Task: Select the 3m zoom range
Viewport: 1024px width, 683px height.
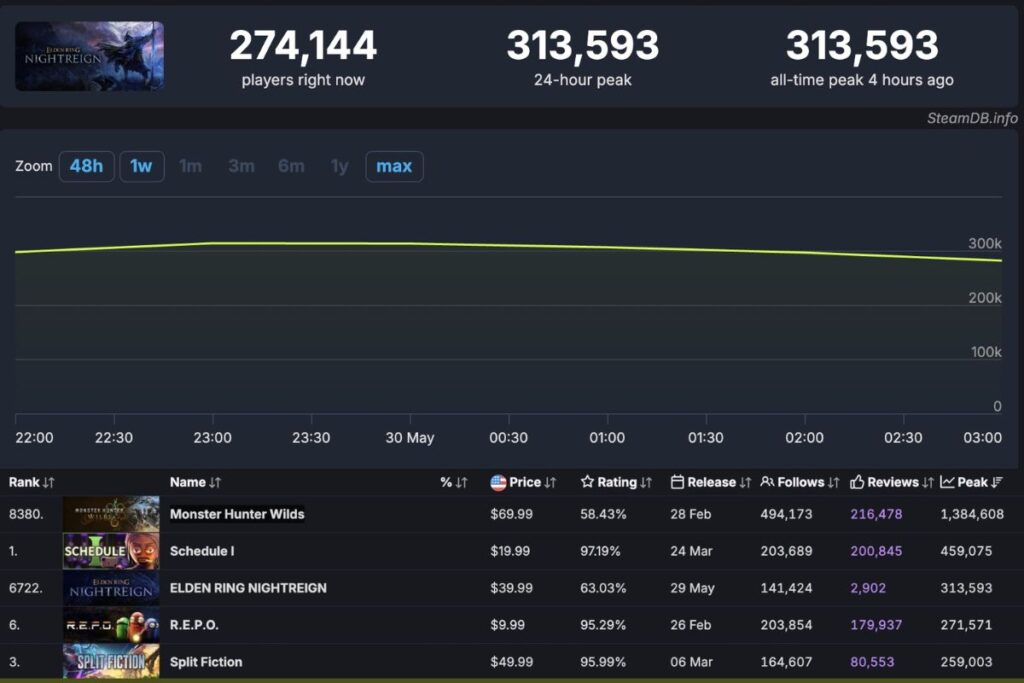Action: click(x=242, y=167)
